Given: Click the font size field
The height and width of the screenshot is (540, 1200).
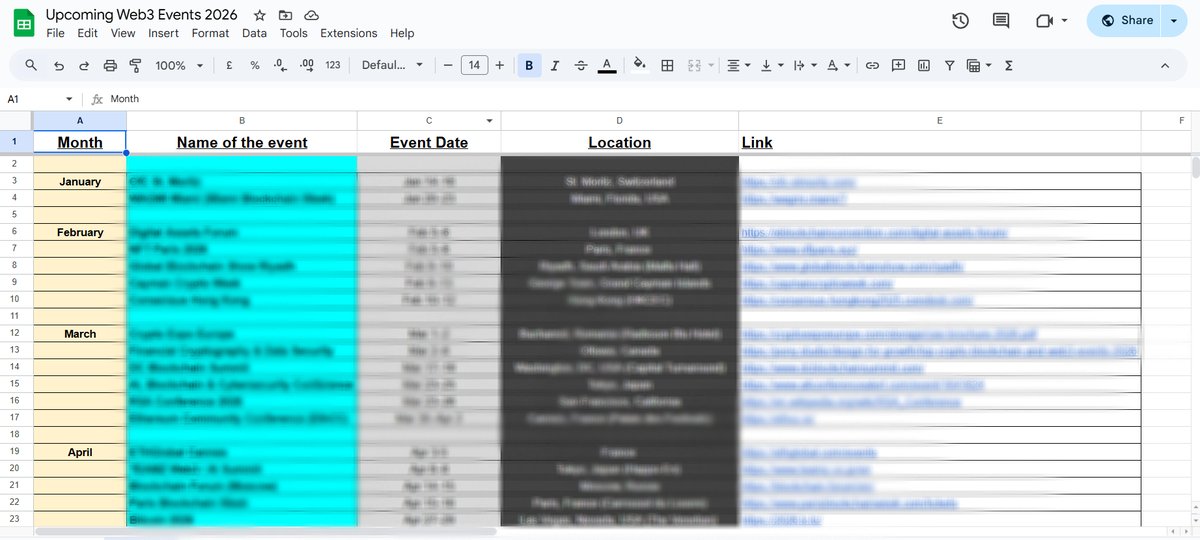Looking at the screenshot, I should (x=474, y=65).
